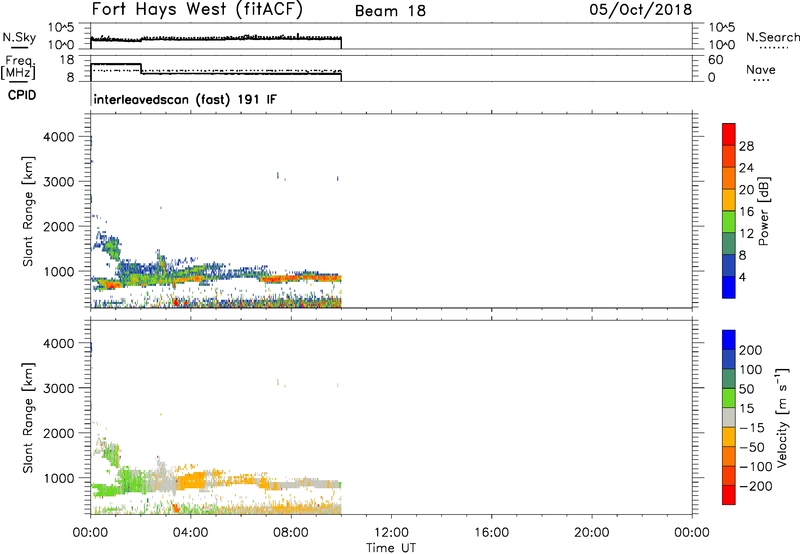Click the "18" frequency axis tick label

[67, 60]
